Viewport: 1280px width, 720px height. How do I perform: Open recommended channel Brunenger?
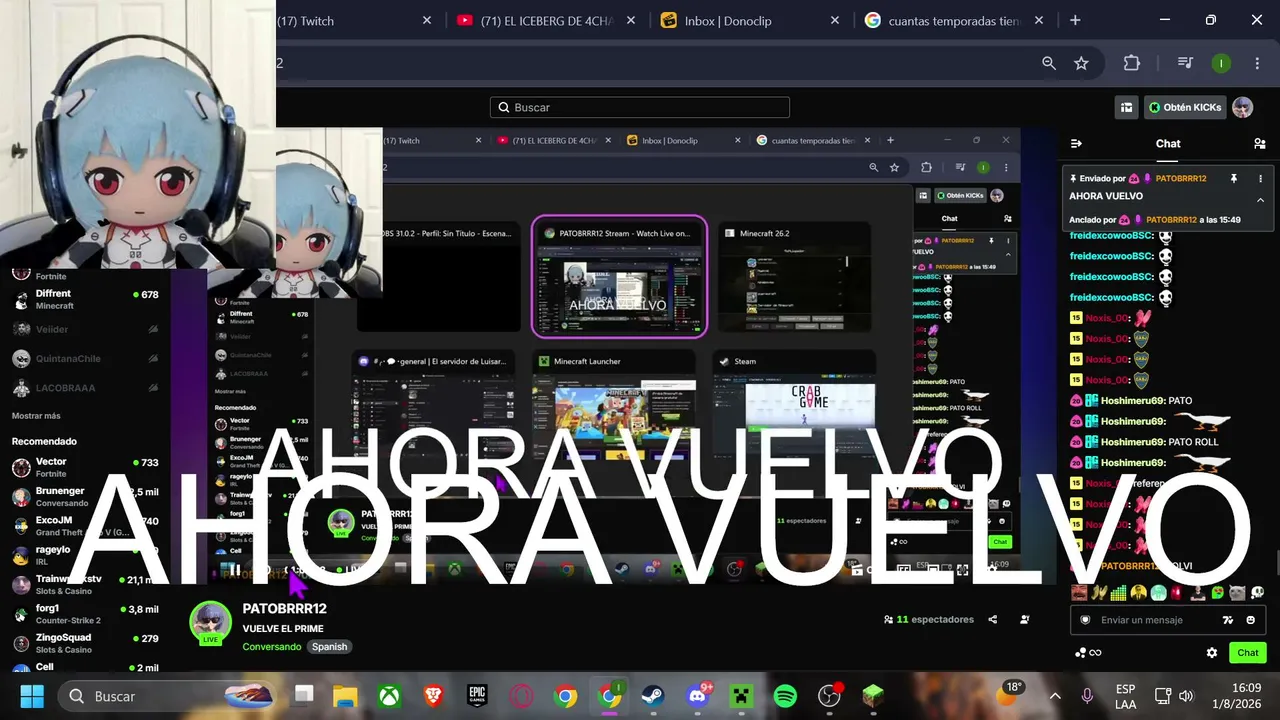coord(85,496)
